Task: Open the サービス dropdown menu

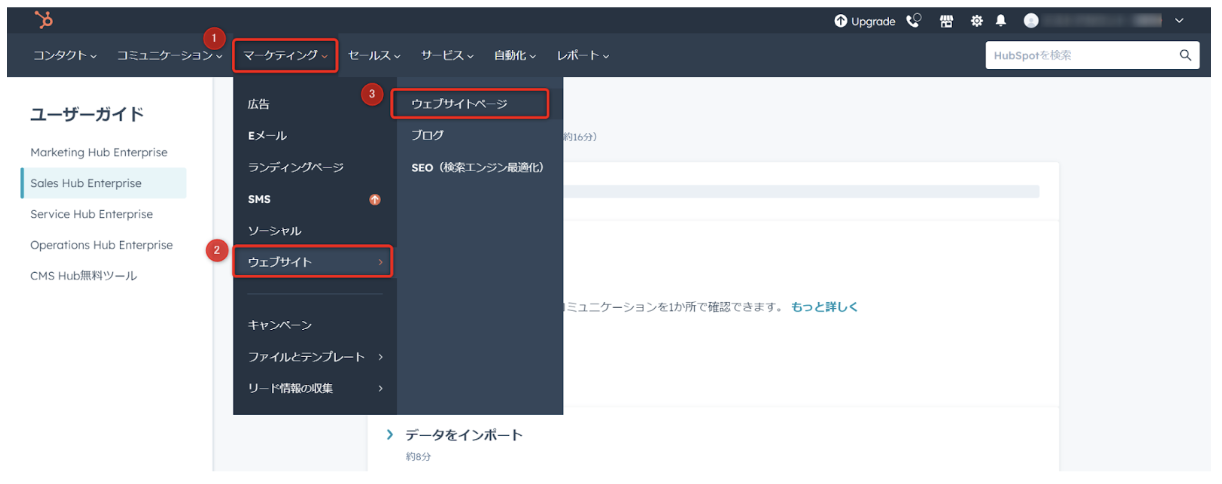Action: pyautogui.click(x=447, y=55)
